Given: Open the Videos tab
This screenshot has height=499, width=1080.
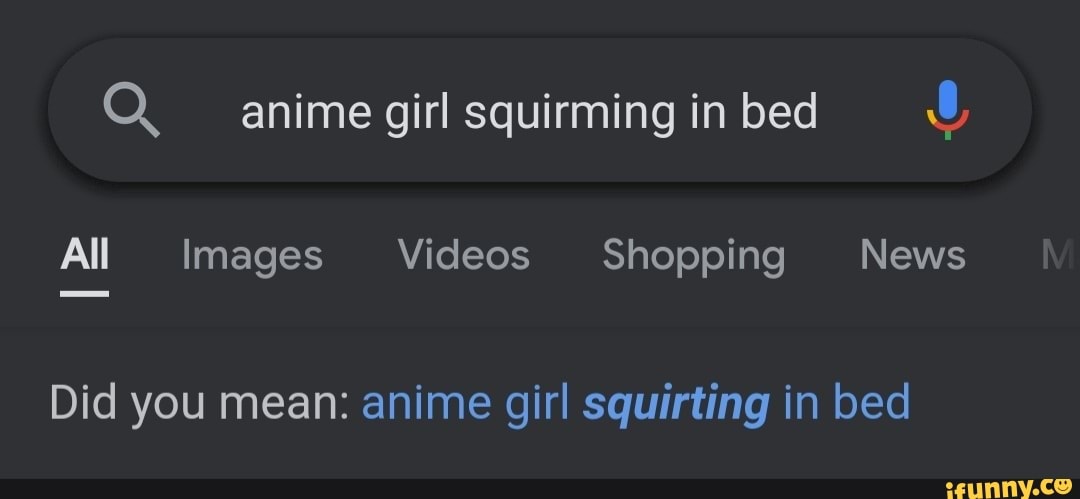Looking at the screenshot, I should click(463, 255).
